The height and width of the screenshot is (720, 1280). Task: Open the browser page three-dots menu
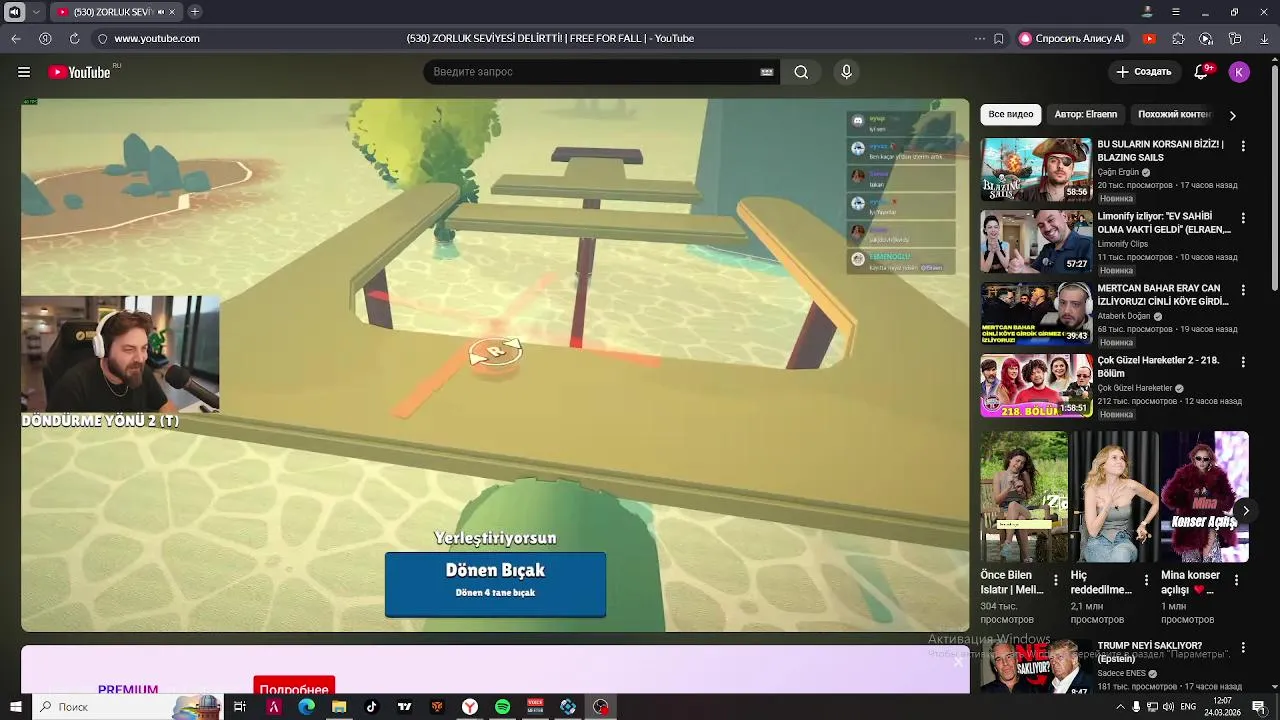click(x=979, y=38)
